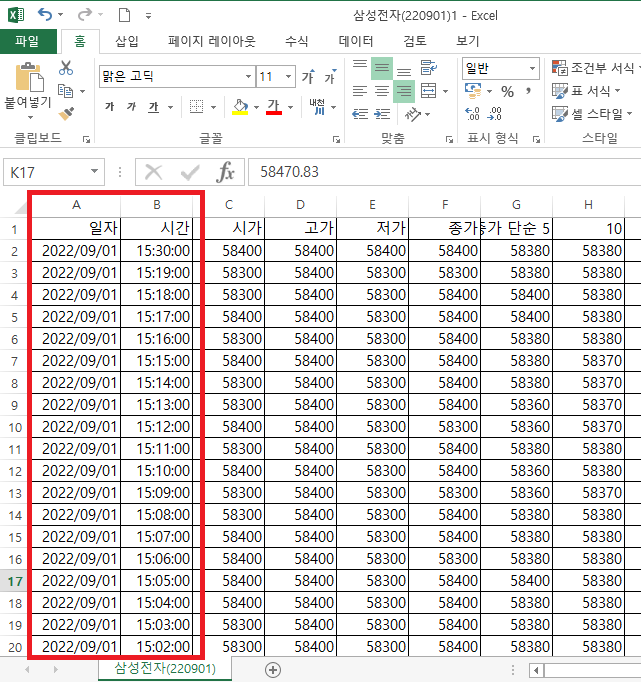
Task: Toggle Align Left
Action: tap(360, 91)
